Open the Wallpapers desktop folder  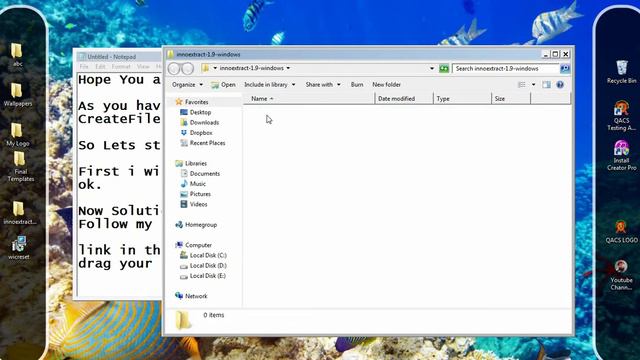(x=18, y=94)
